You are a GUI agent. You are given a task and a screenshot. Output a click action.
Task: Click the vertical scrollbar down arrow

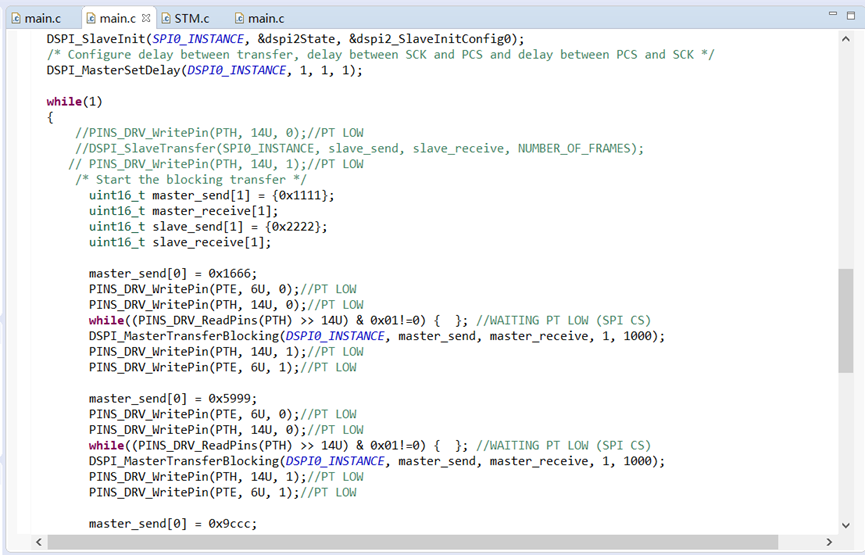(x=846, y=525)
